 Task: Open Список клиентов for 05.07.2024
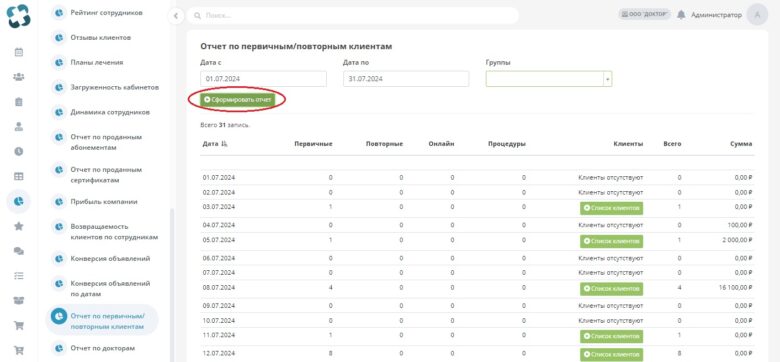click(611, 241)
